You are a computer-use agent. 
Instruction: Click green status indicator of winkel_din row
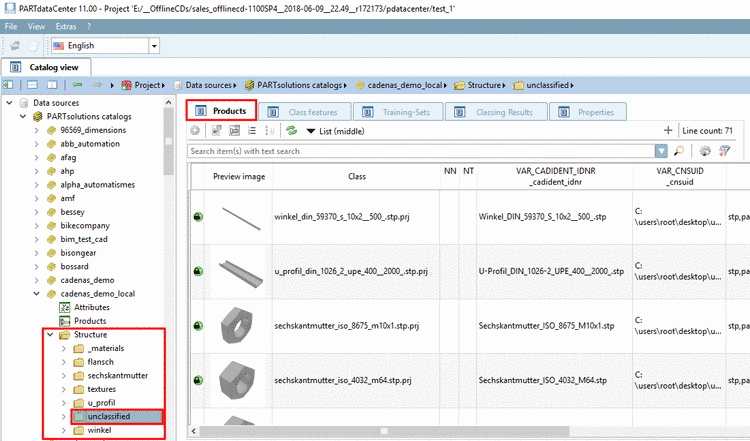[198, 217]
